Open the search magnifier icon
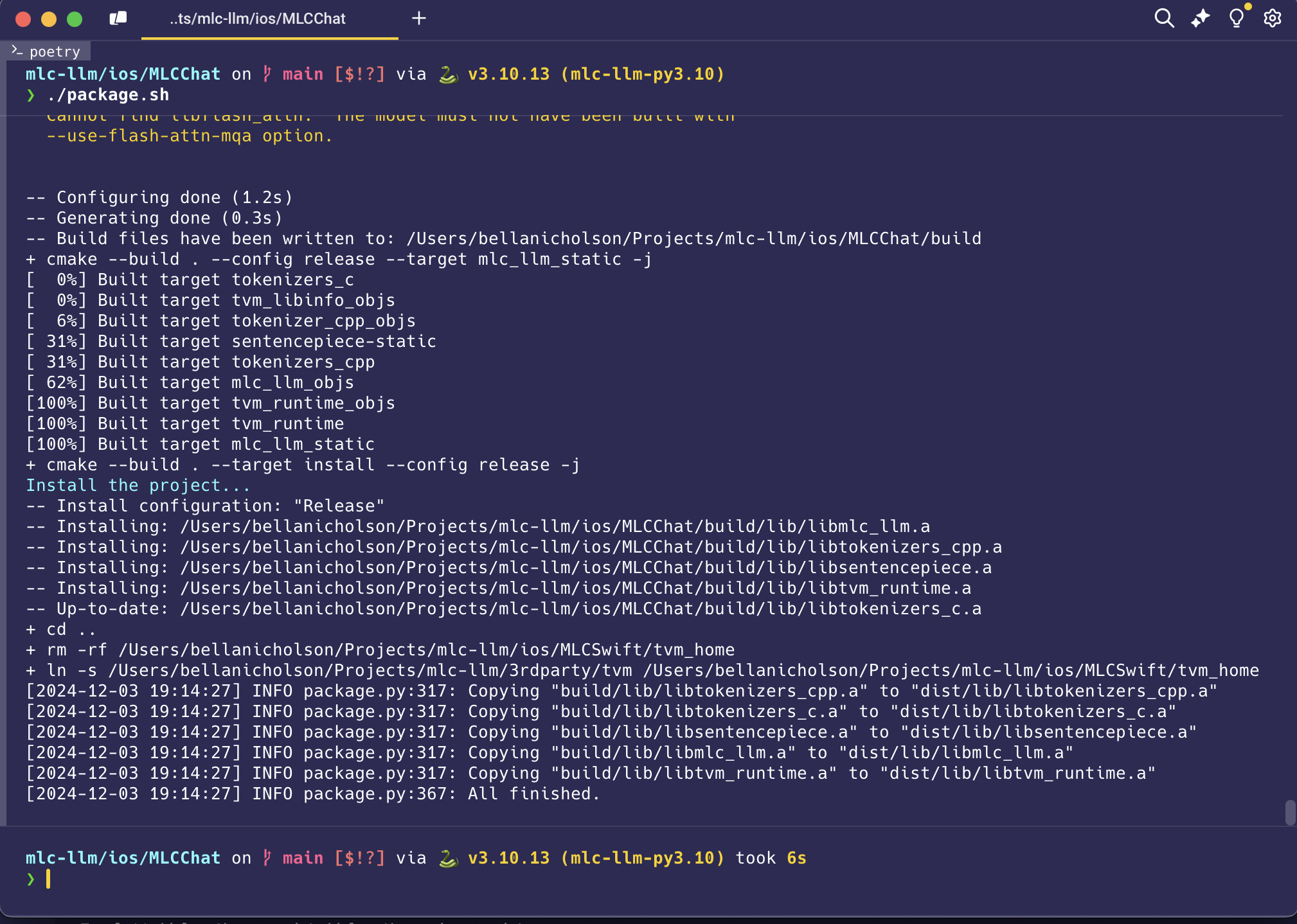Screen dimensions: 1297x924 [1164, 18]
